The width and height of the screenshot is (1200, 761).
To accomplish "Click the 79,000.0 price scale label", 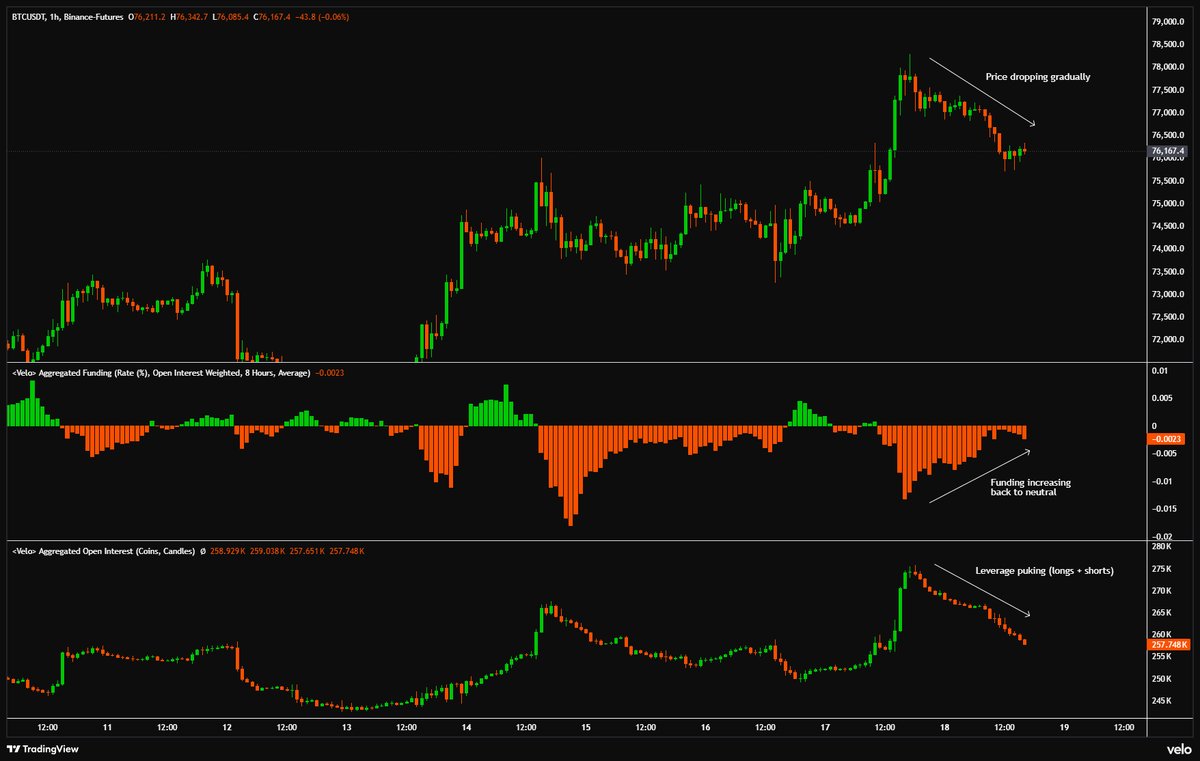I will coord(1168,21).
